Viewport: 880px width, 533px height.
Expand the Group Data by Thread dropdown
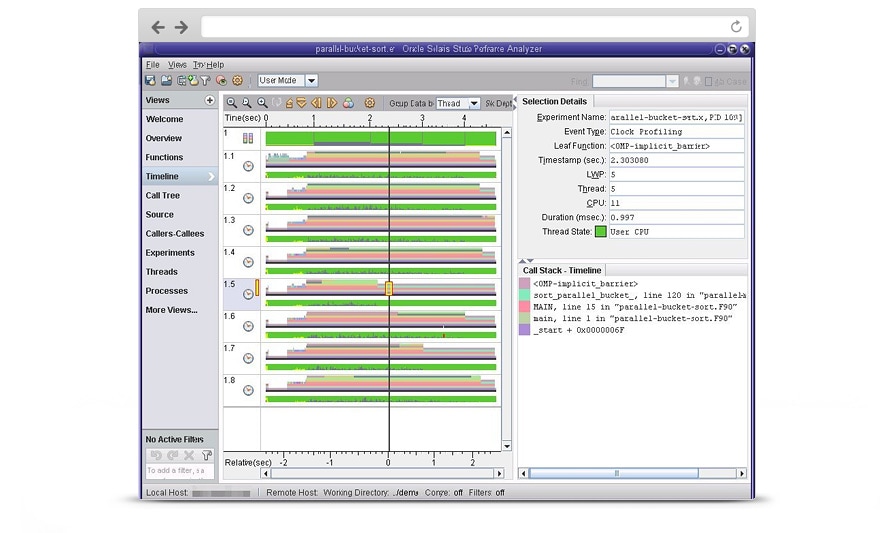pos(474,104)
